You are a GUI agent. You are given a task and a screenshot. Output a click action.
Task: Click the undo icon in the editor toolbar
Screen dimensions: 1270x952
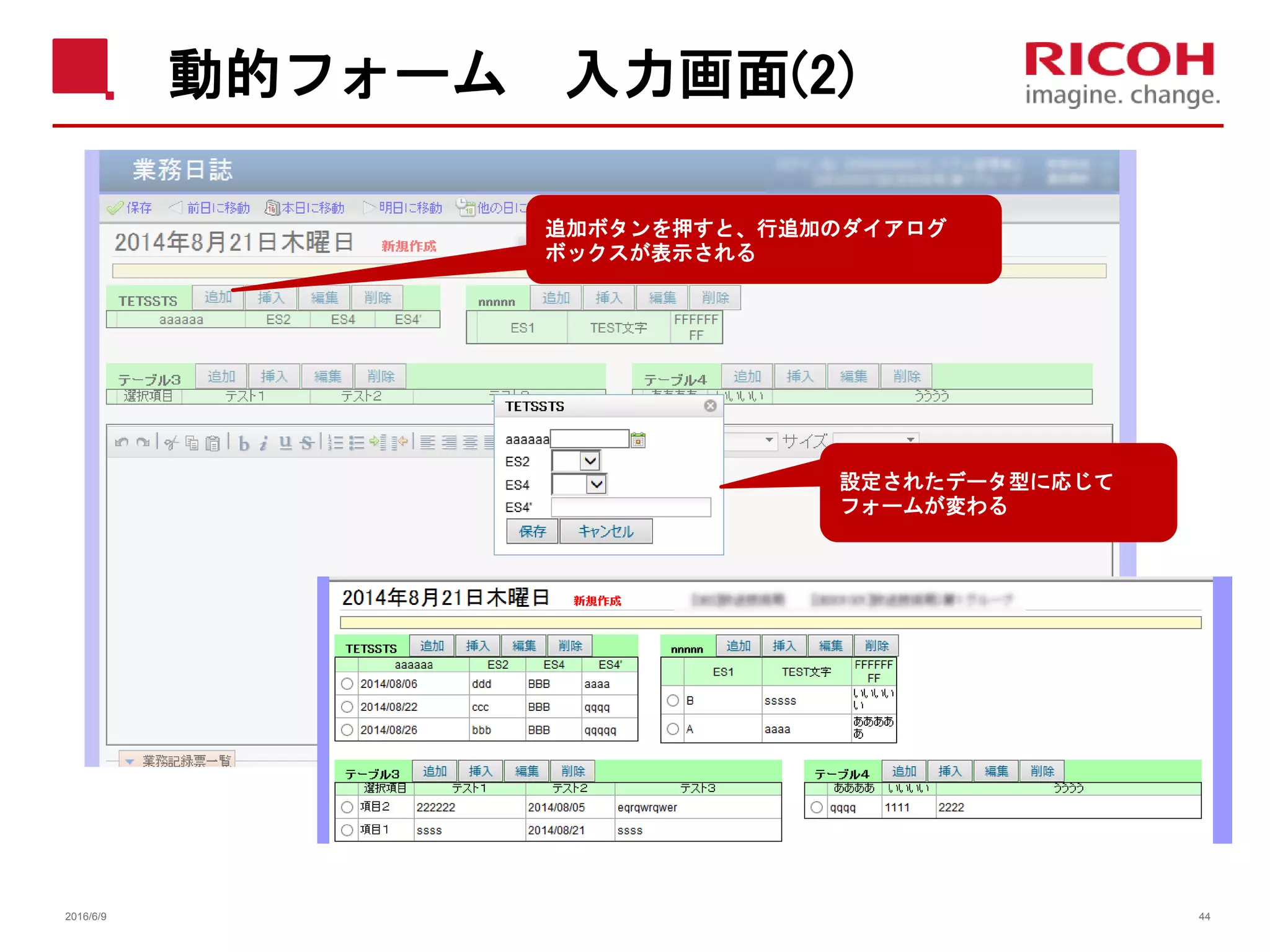122,443
